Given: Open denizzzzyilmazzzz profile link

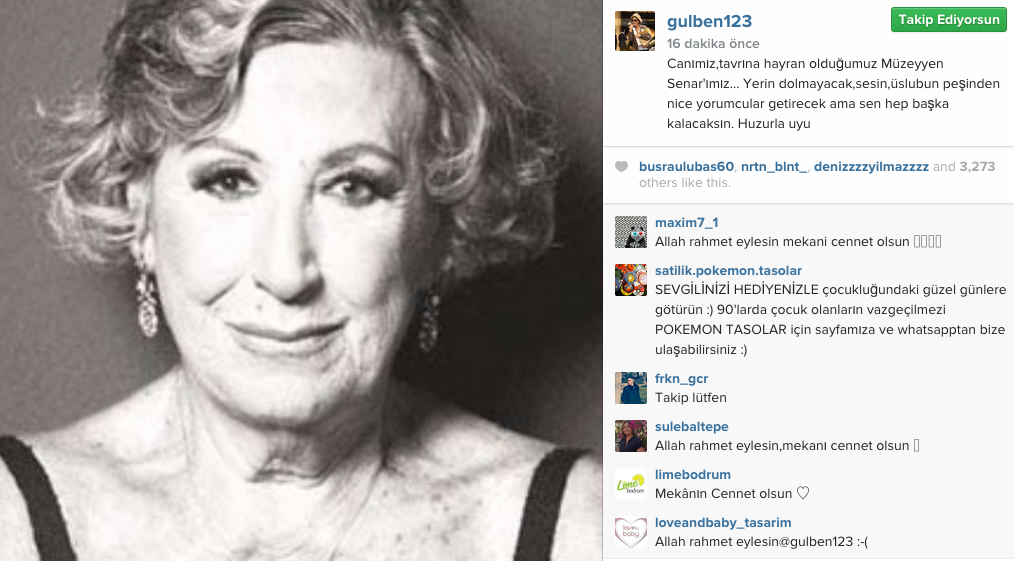Looking at the screenshot, I should pos(871,167).
